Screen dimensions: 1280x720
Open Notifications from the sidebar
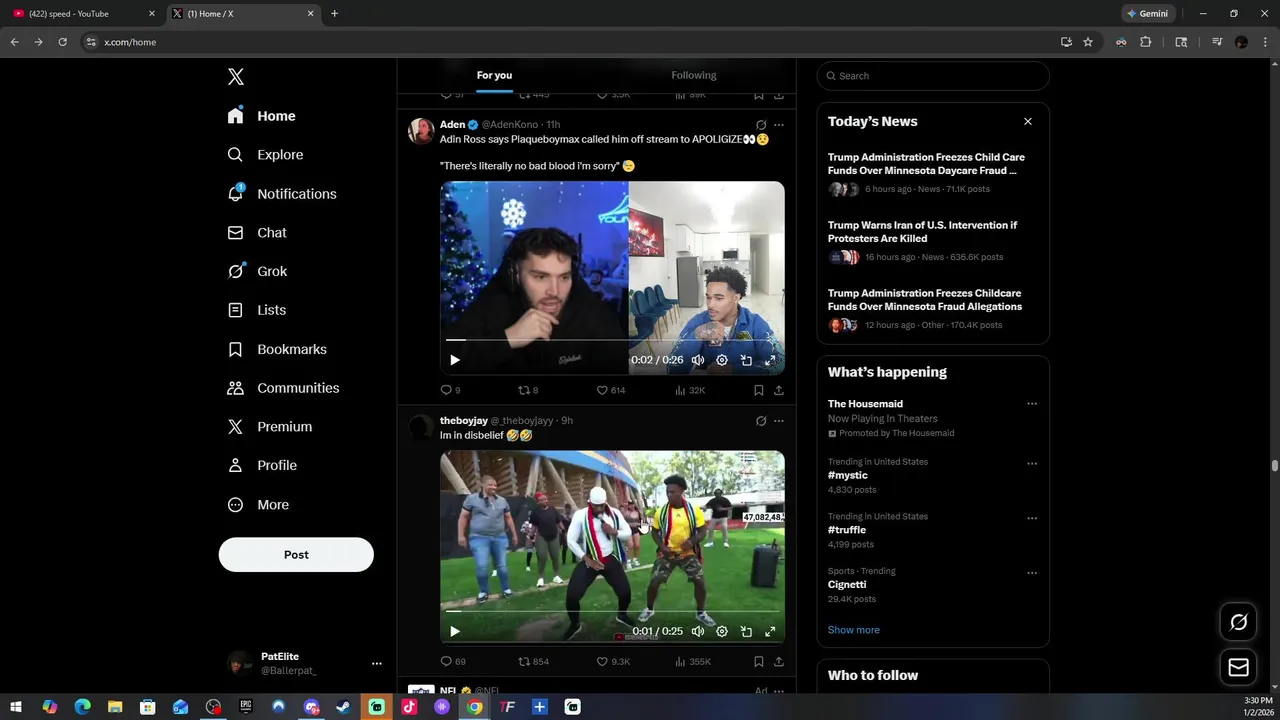coord(282,194)
